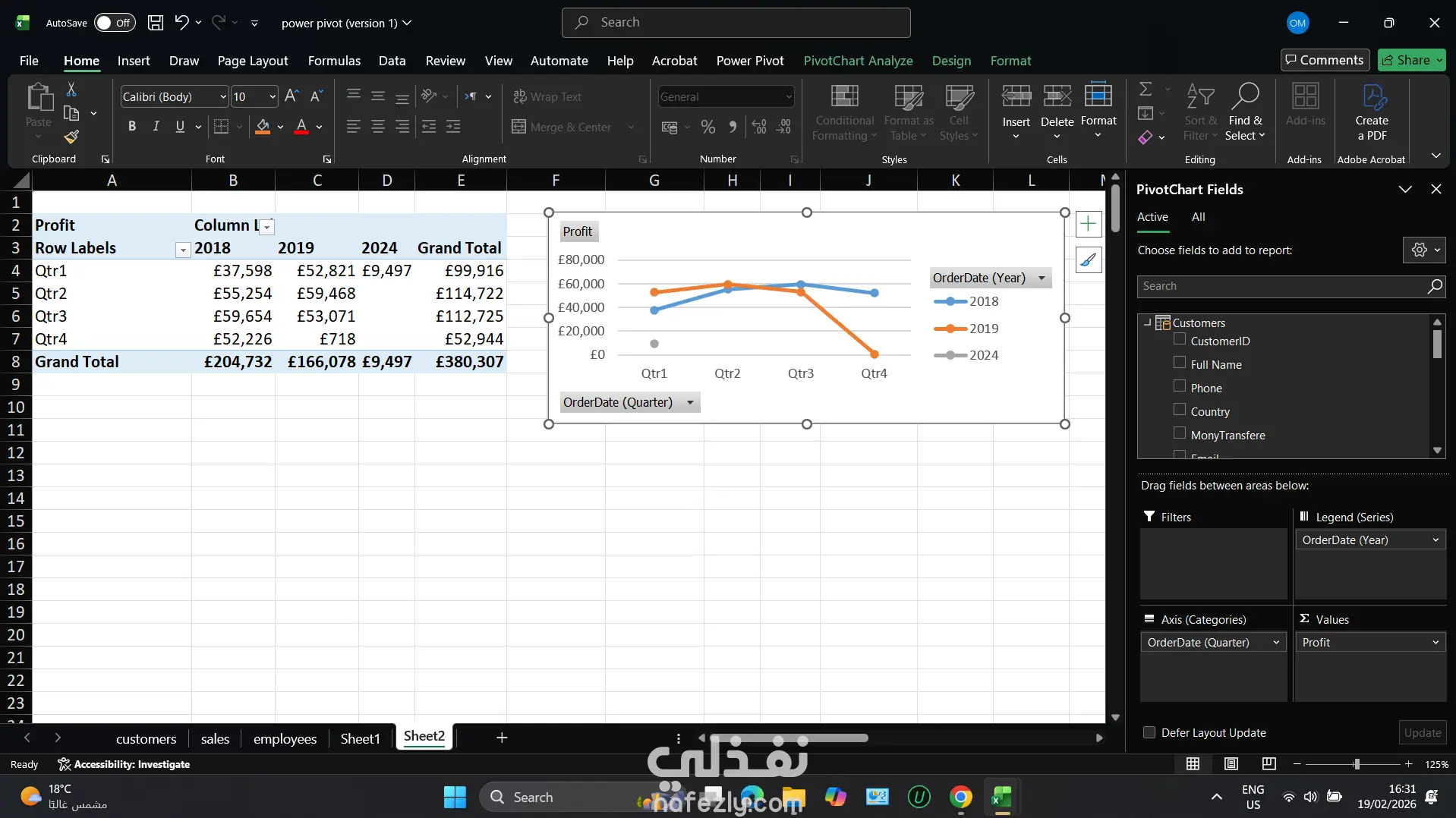Open the PivotChart Analyze tab

click(858, 61)
